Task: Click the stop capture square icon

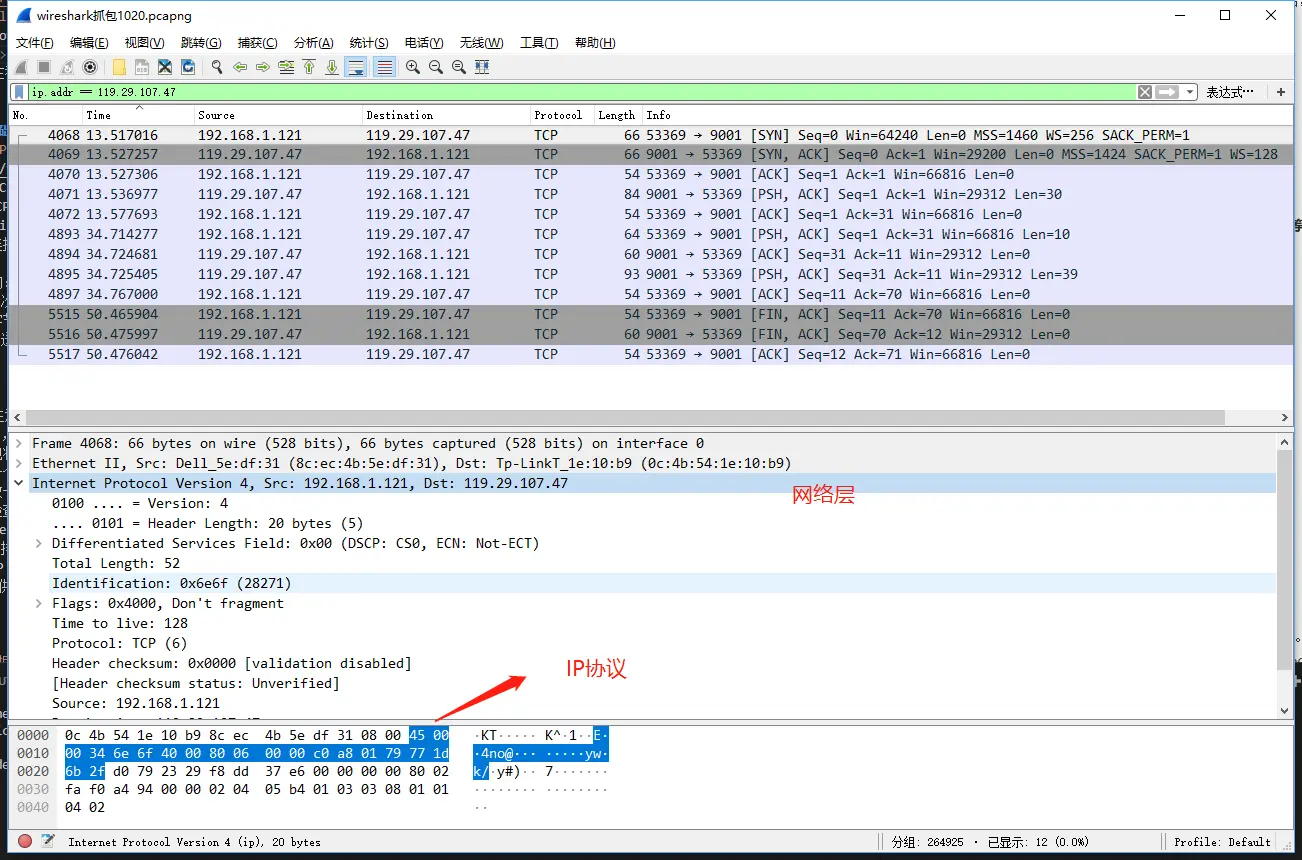Action: click(x=44, y=67)
